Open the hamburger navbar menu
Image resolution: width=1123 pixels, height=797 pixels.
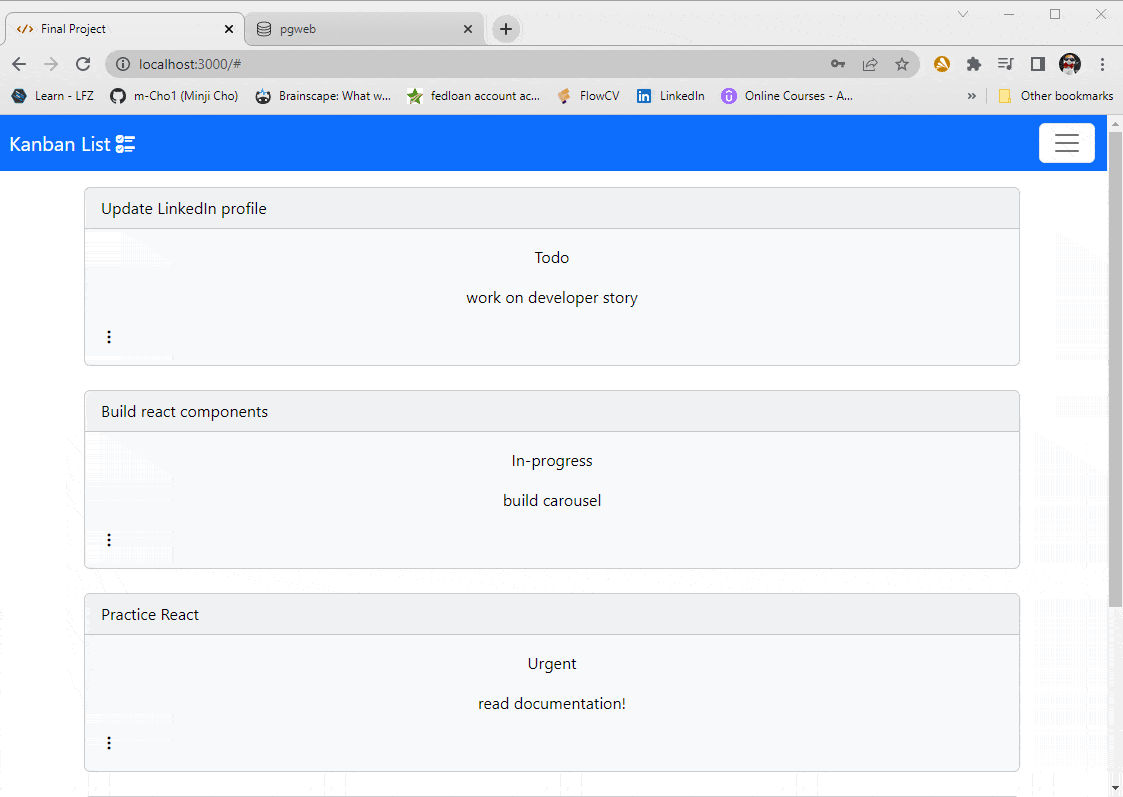(1066, 143)
